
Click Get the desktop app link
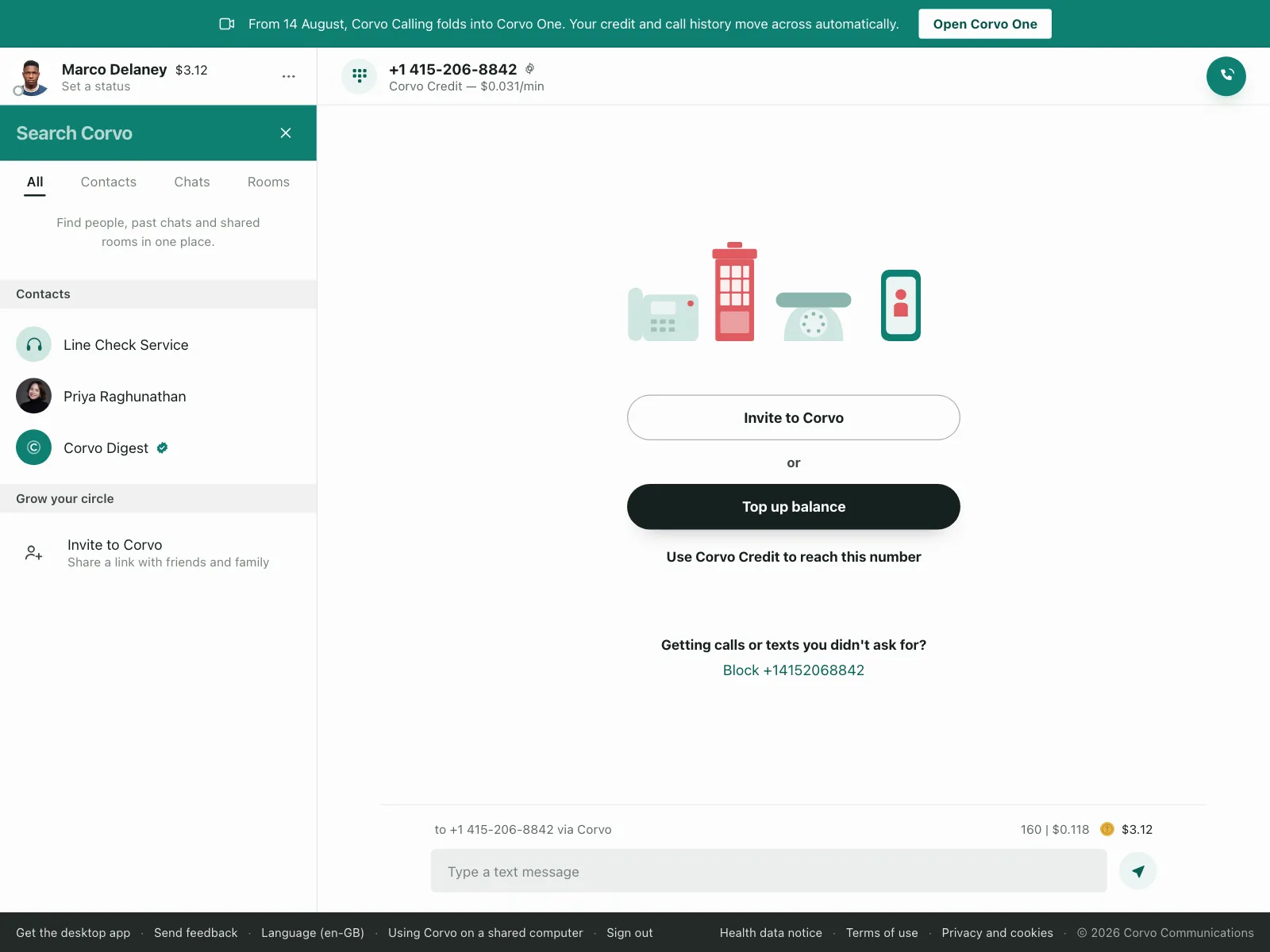point(73,933)
